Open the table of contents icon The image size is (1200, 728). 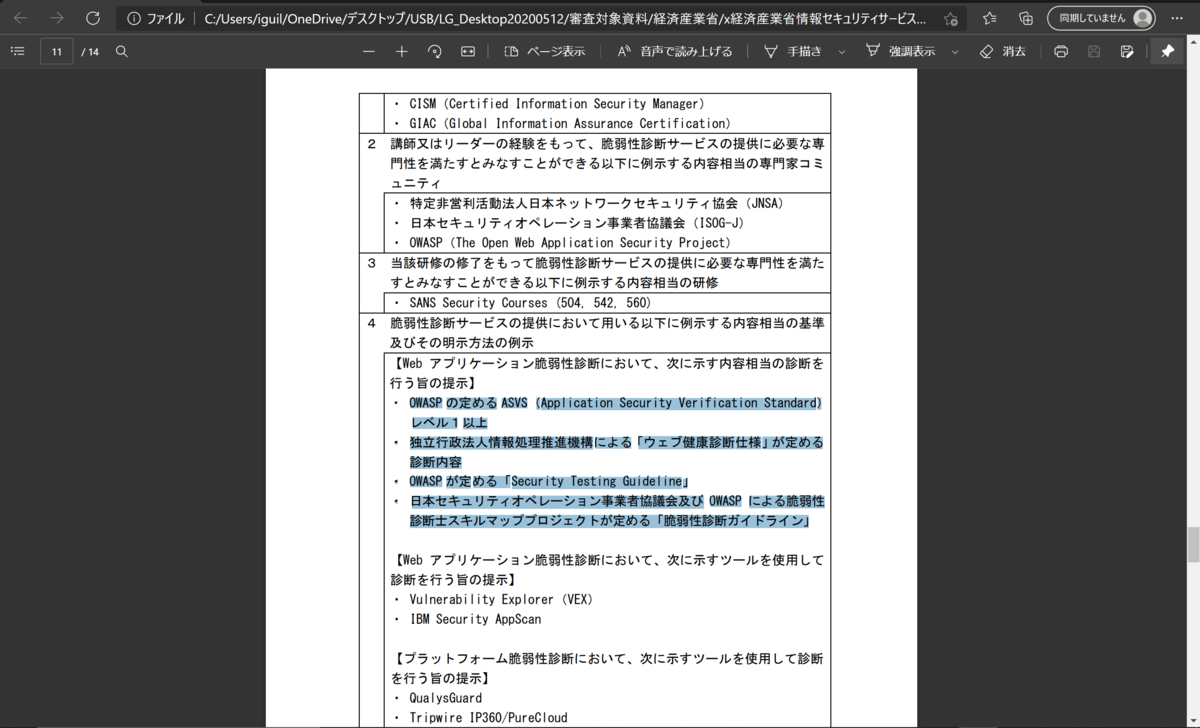tap(17, 51)
